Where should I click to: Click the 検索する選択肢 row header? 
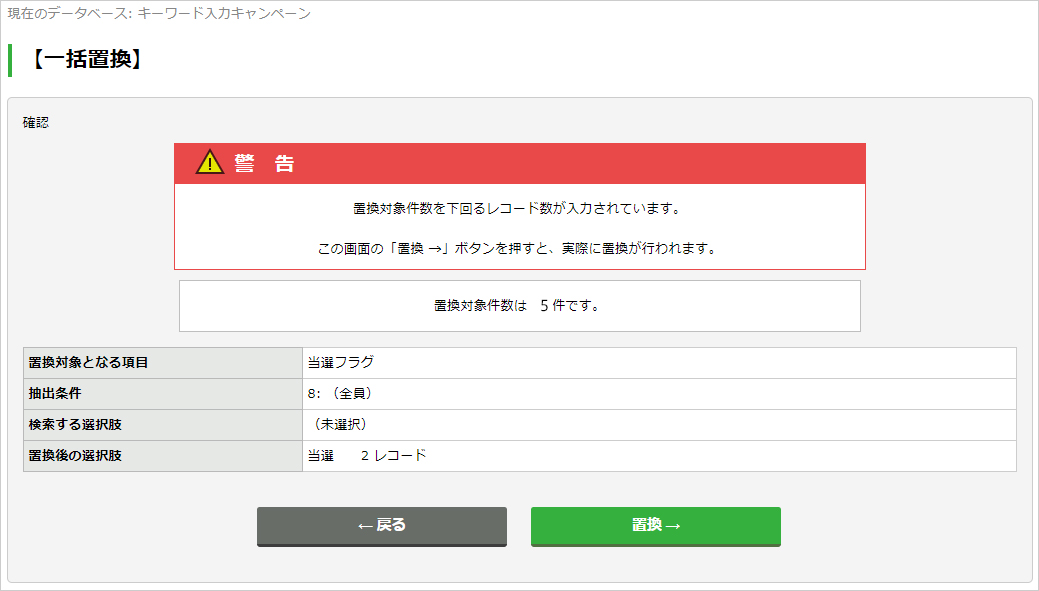point(163,425)
